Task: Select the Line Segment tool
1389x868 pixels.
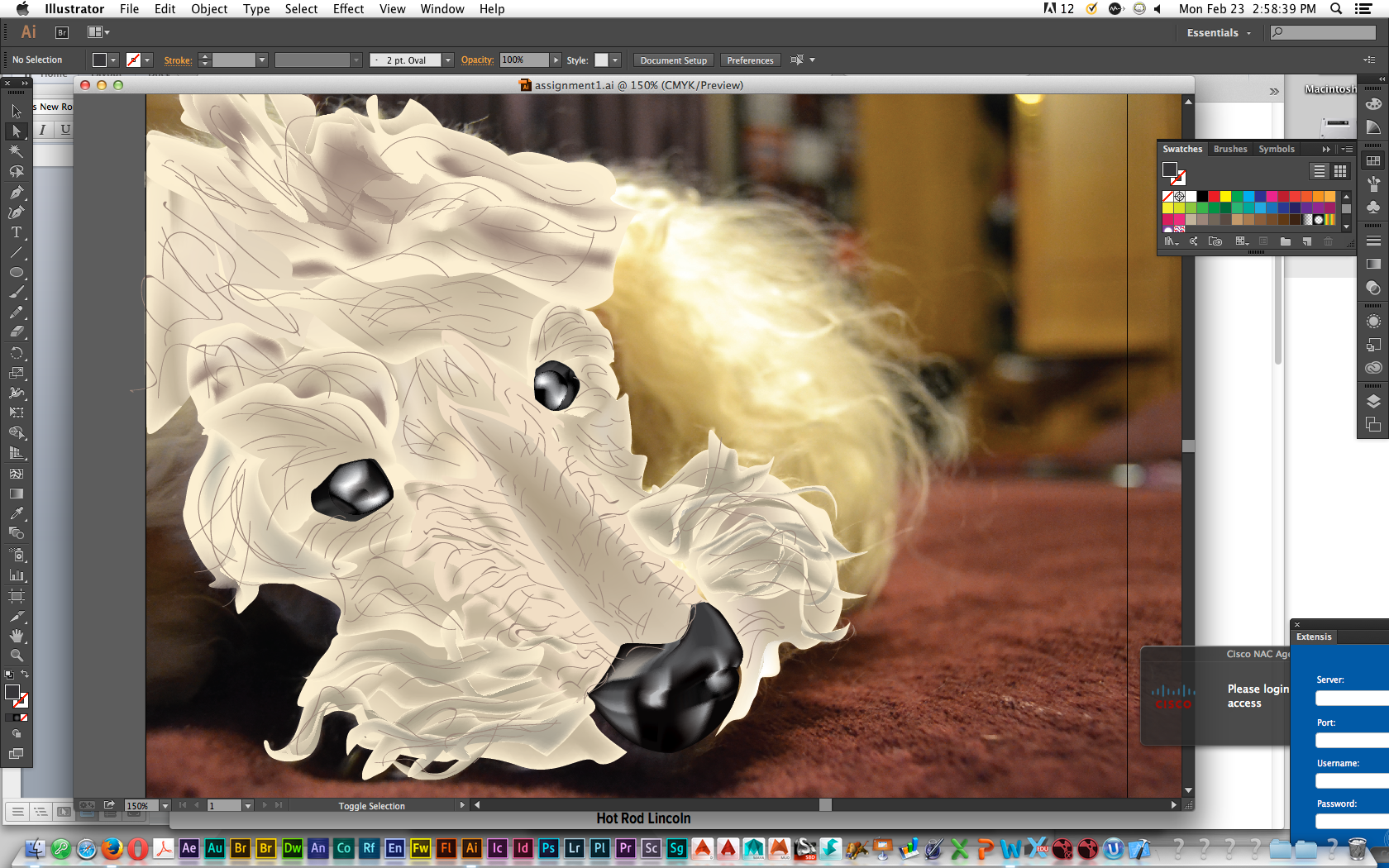Action: 16,252
